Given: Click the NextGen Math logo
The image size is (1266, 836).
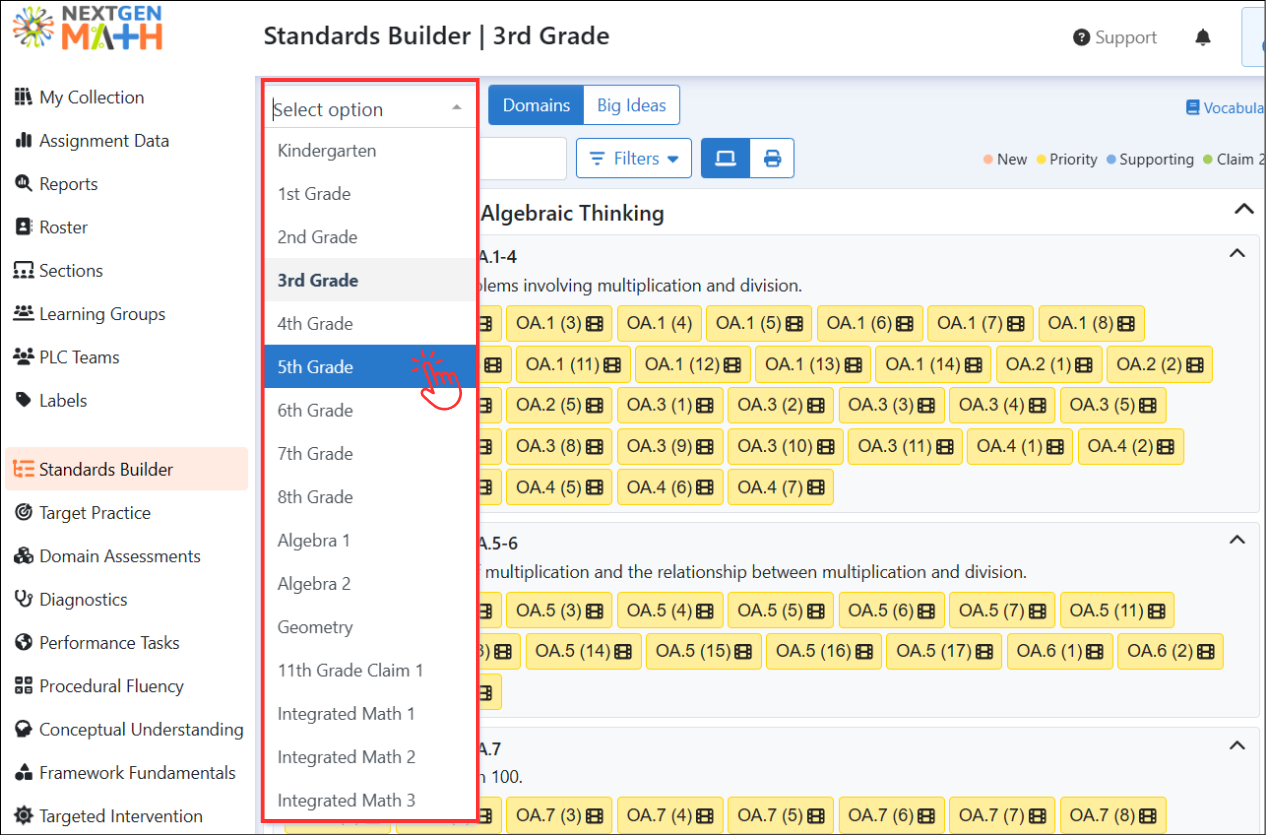Looking at the screenshot, I should coord(88,28).
